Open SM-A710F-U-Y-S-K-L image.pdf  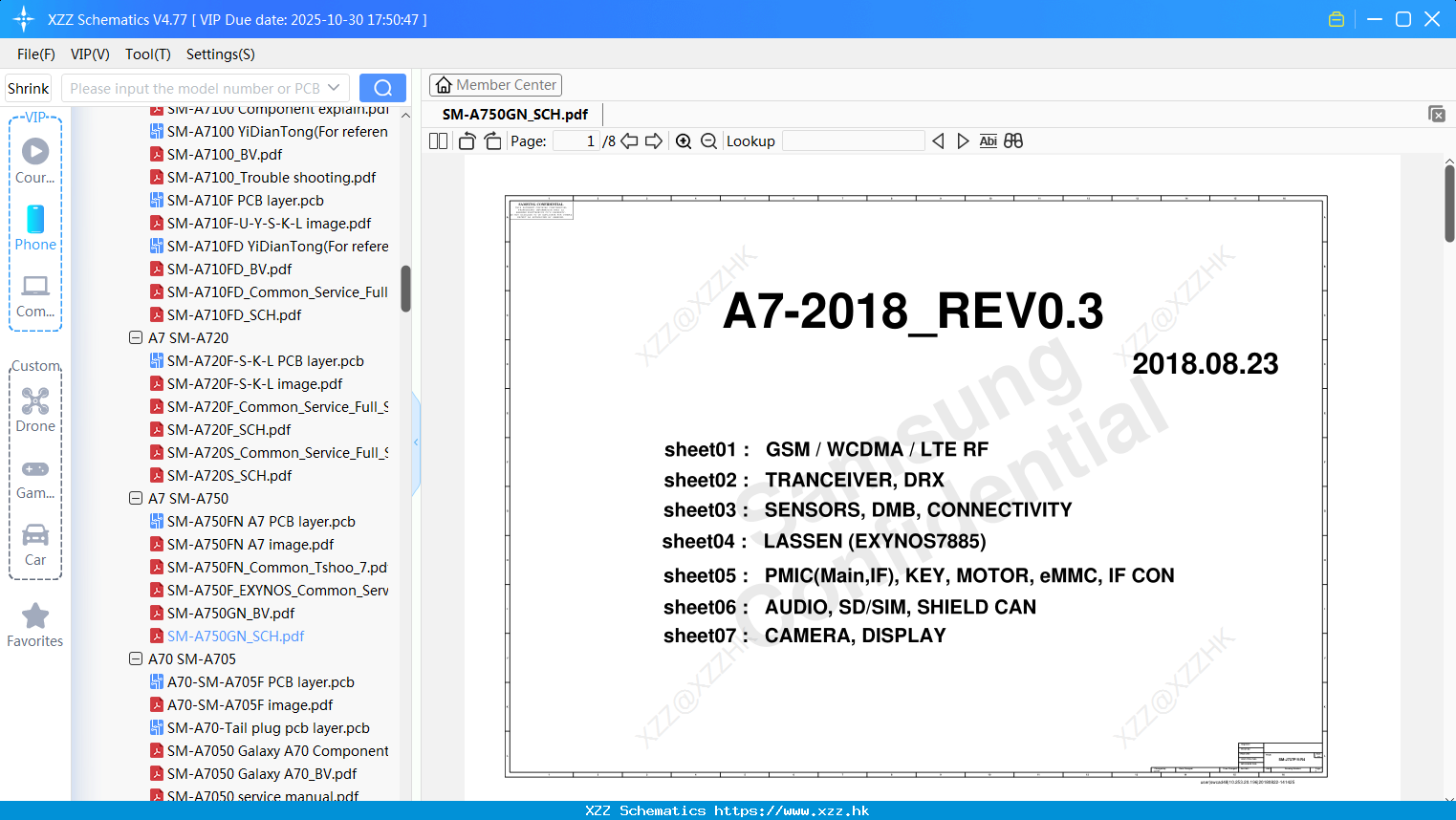pos(269,223)
